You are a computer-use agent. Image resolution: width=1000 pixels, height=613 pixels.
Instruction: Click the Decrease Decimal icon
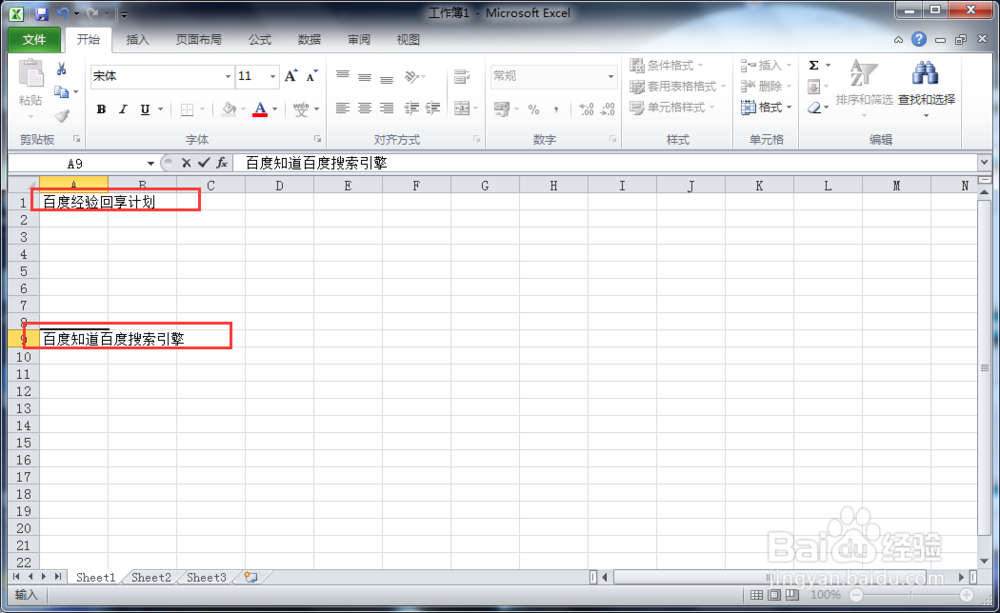(x=608, y=109)
